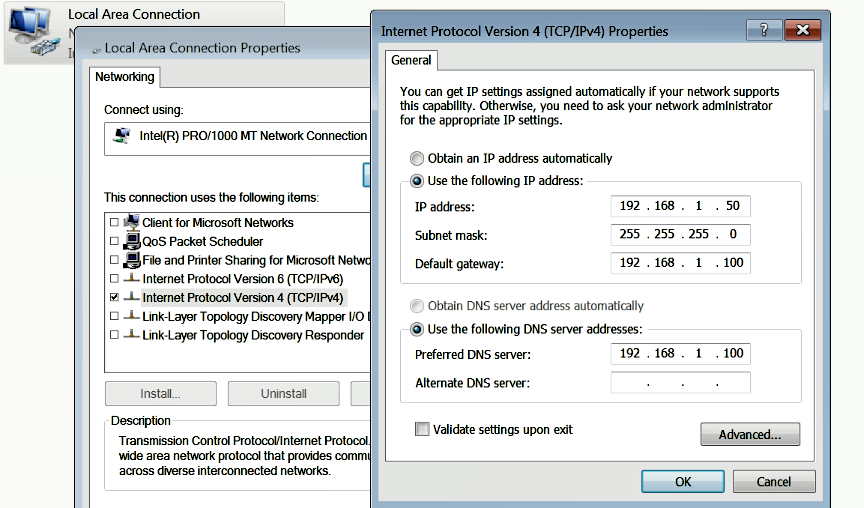Viewport: 864px width, 508px height.
Task: Click the Preferred DNS server field
Action: coord(681,353)
